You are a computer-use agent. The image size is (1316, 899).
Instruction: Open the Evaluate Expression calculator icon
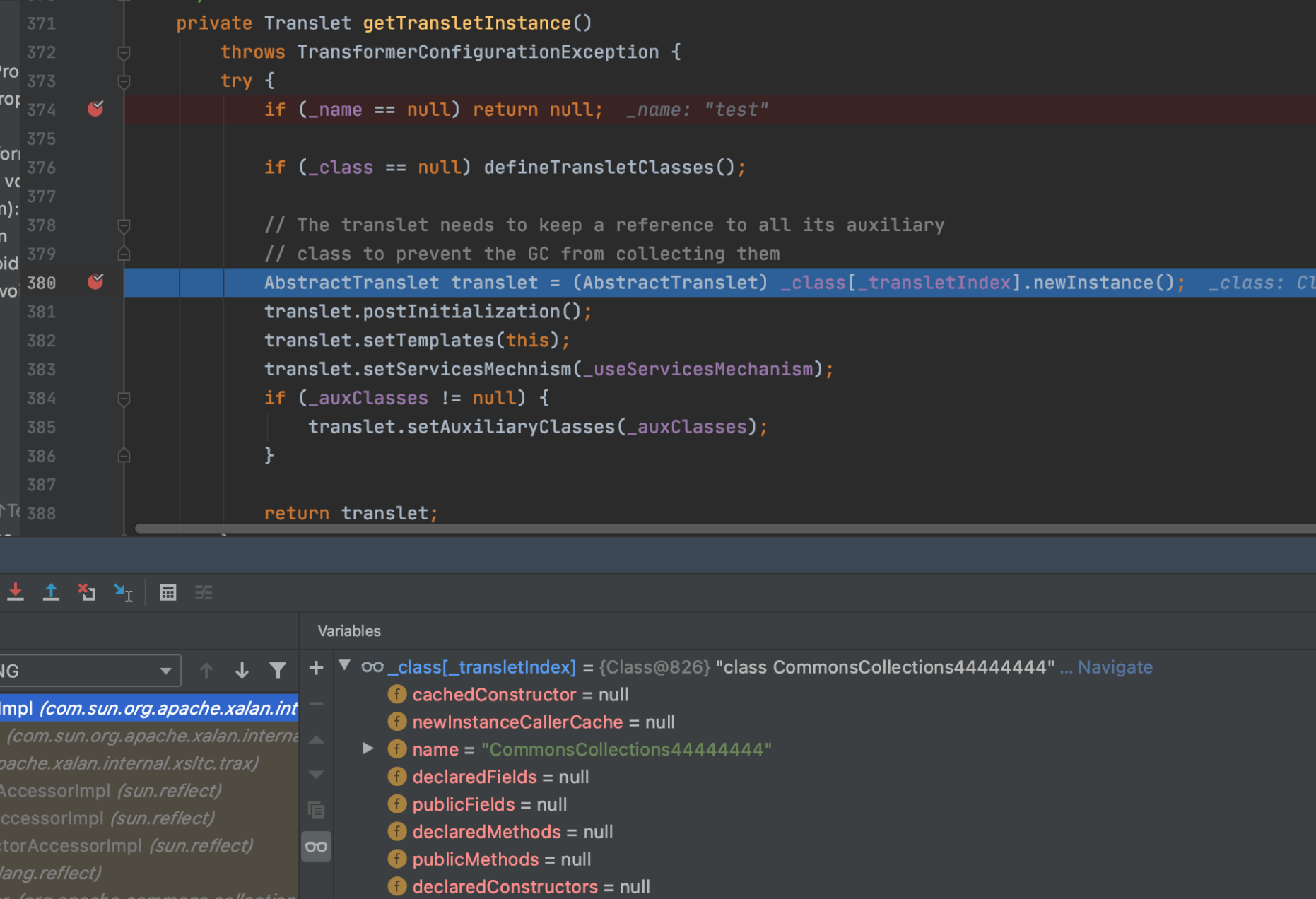tap(168, 592)
